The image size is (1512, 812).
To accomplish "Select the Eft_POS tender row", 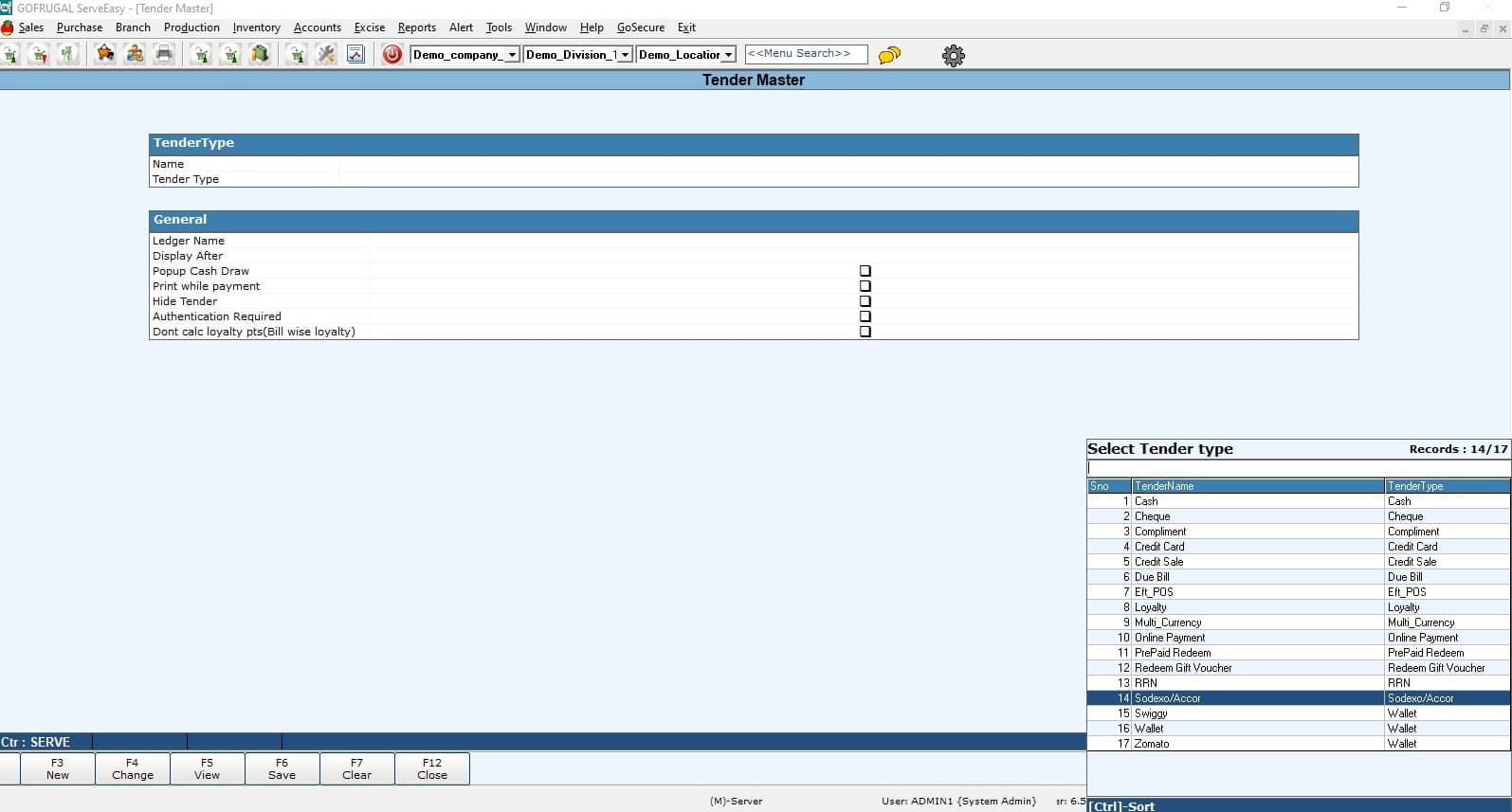I will (1299, 592).
